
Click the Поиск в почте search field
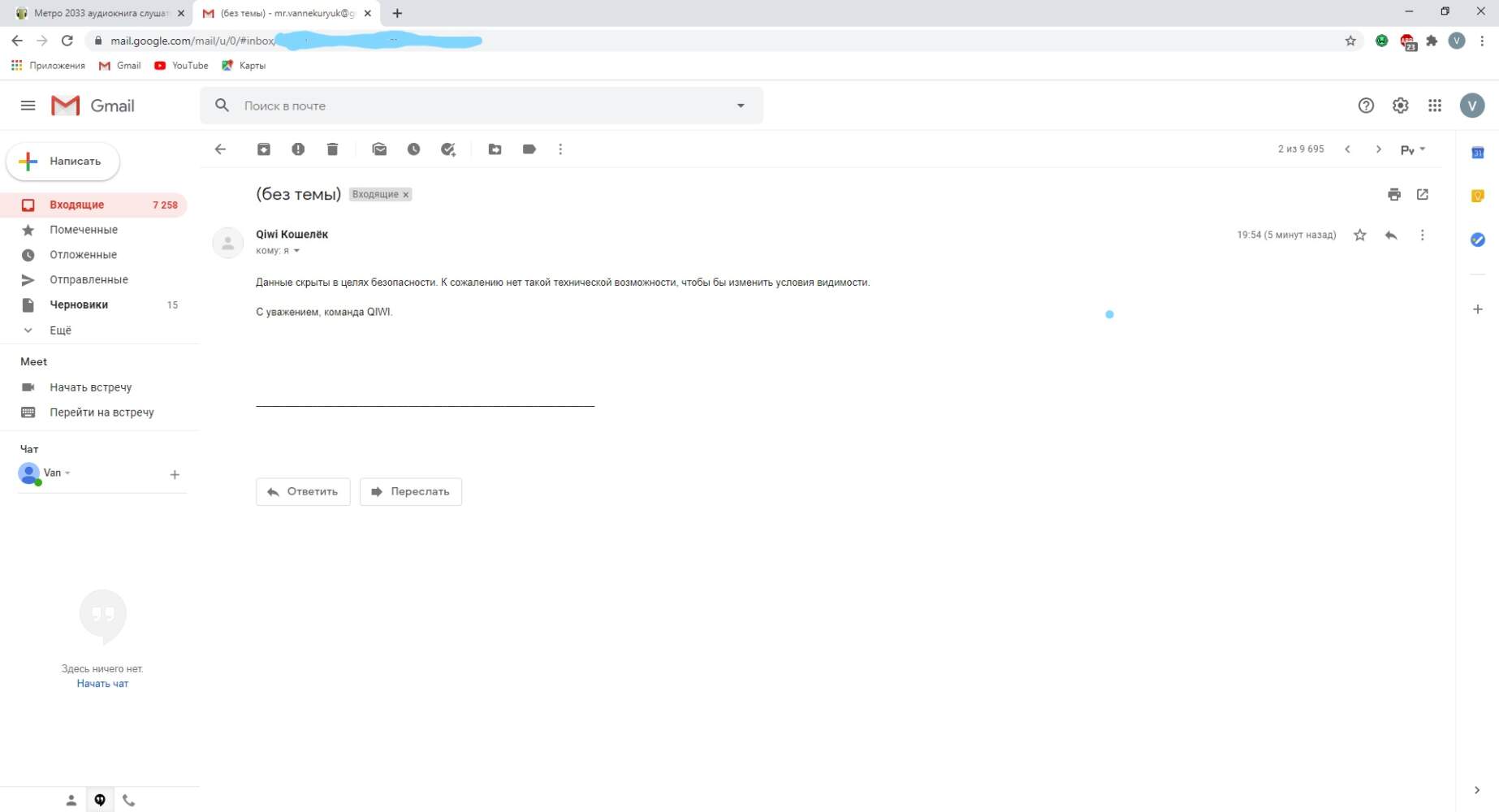click(479, 106)
